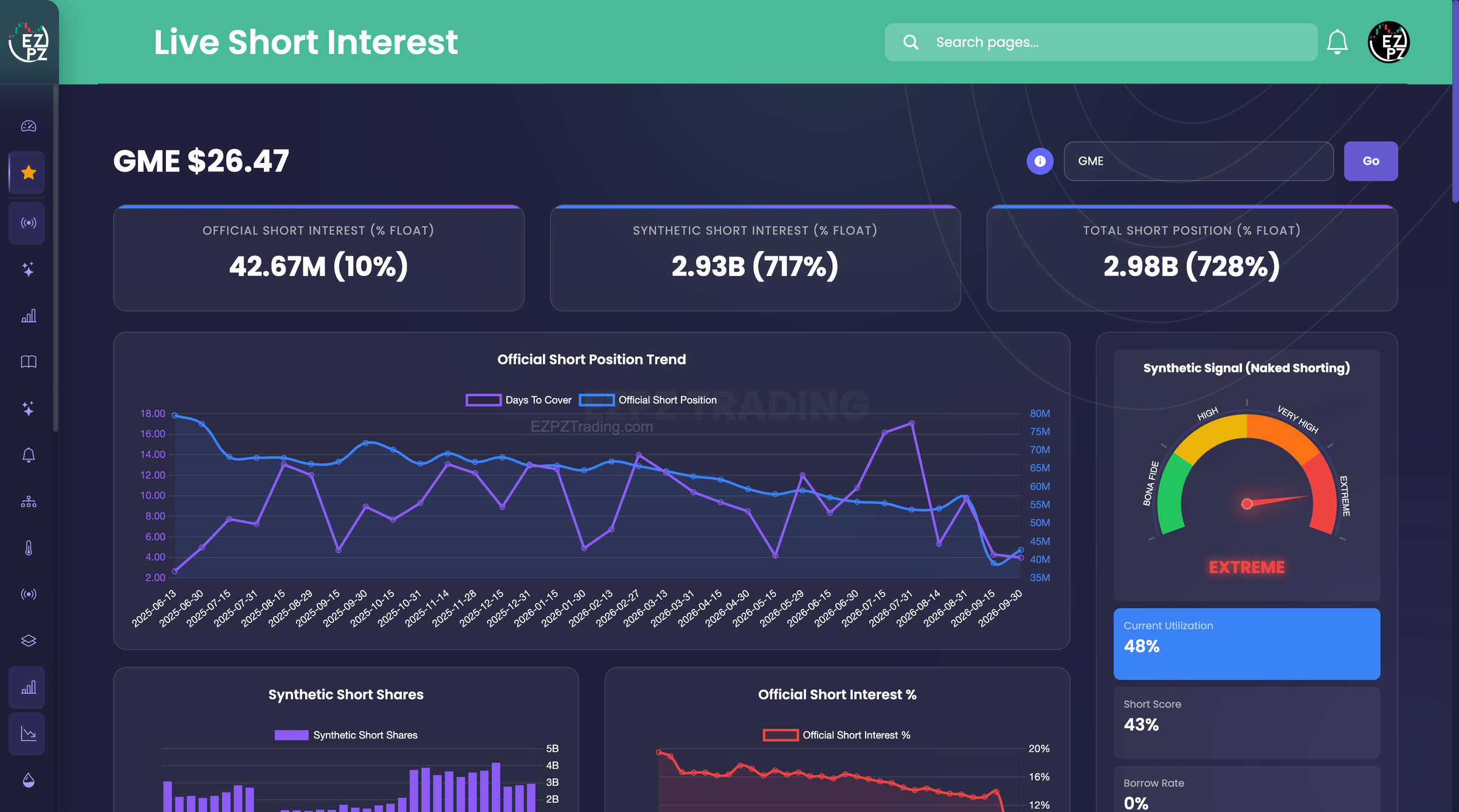Open the speedometer dashboard icon in sidebar
Screen dimensions: 1459x812
29,126
